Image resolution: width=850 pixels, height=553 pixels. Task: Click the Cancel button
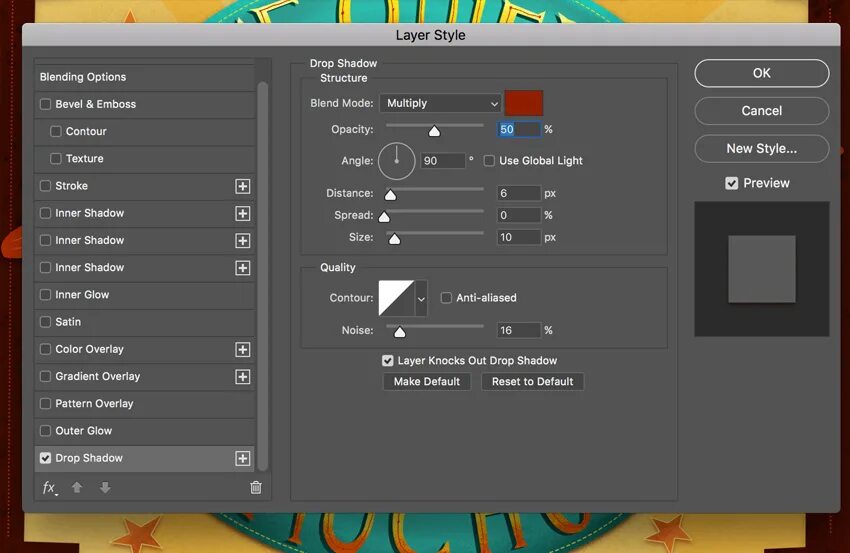point(762,111)
